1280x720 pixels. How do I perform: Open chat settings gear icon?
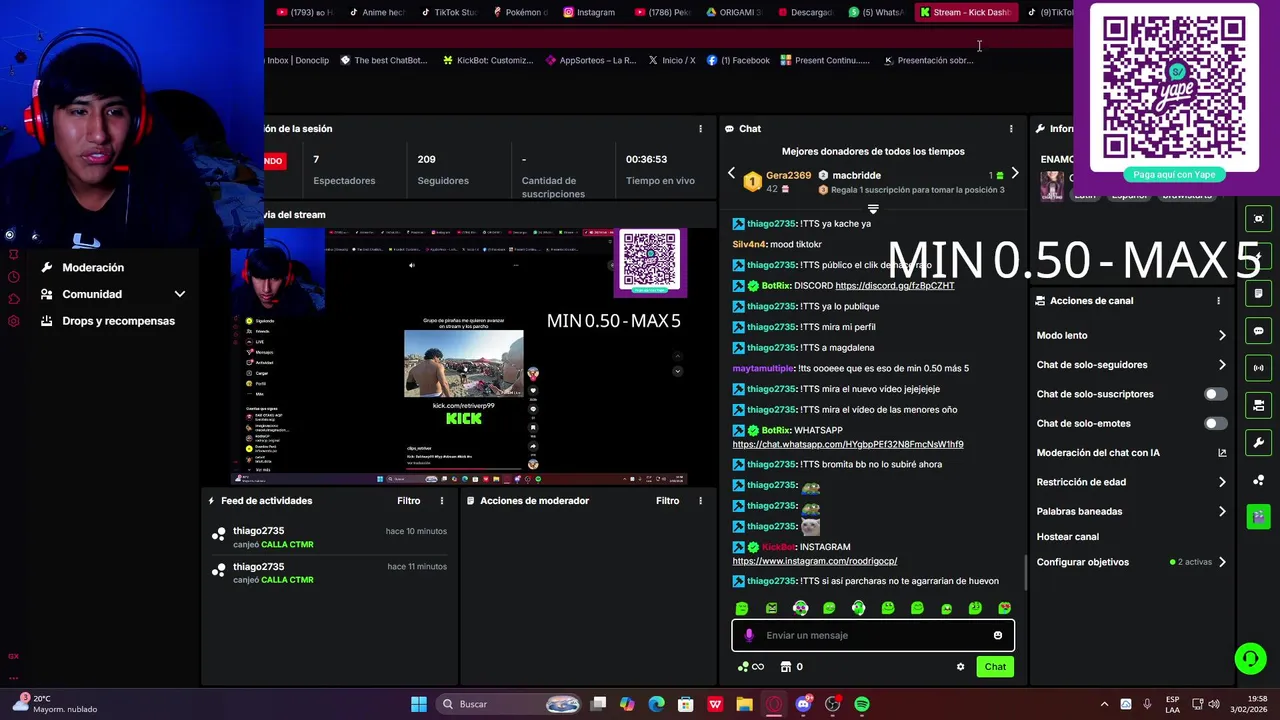click(960, 667)
